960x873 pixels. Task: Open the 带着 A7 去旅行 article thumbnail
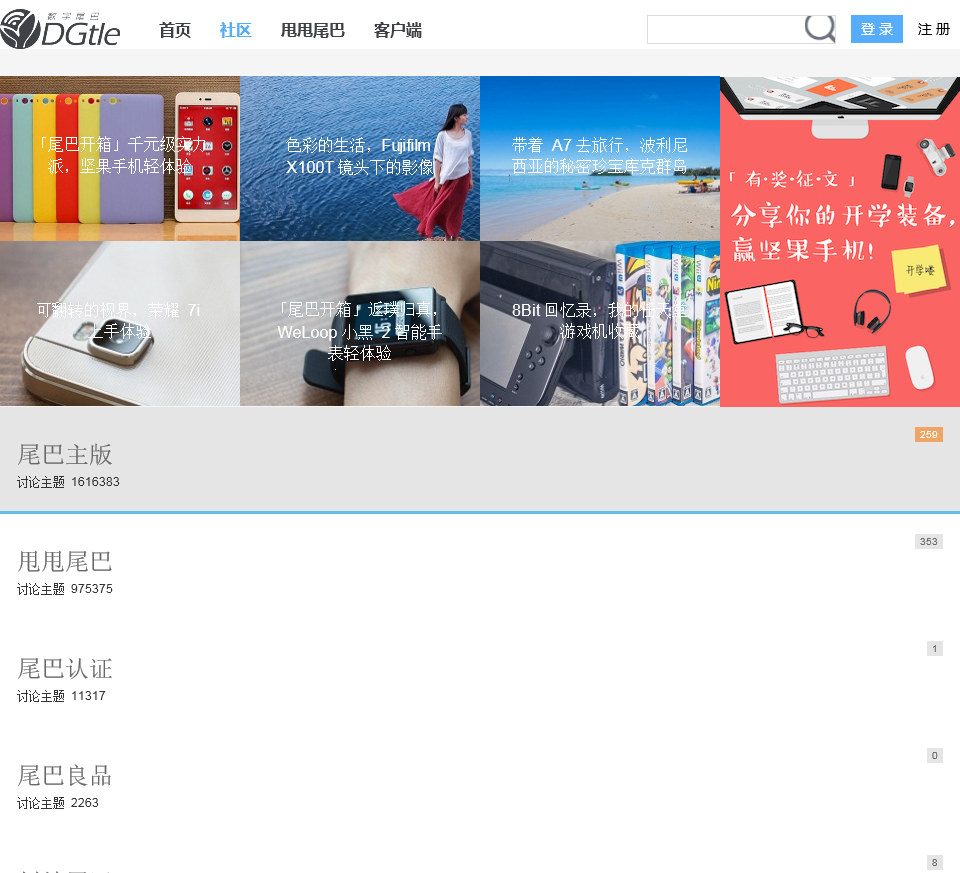coord(600,159)
